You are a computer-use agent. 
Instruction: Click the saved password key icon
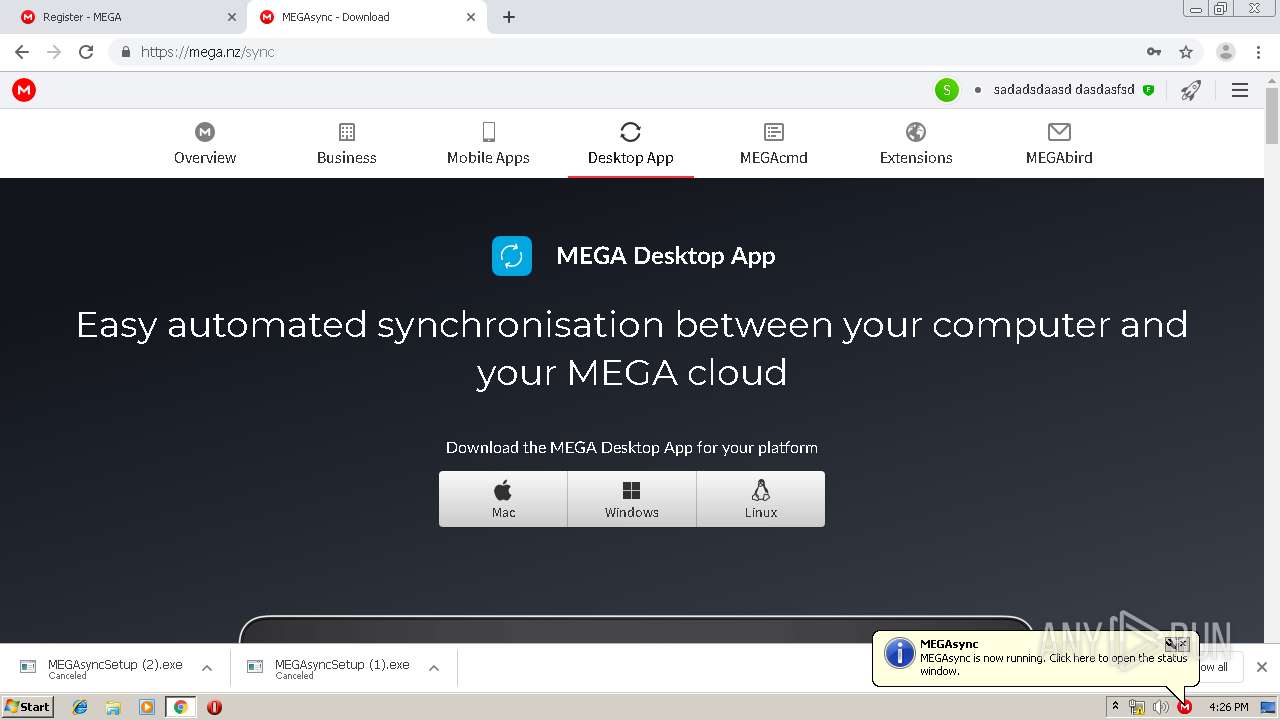coord(1154,52)
